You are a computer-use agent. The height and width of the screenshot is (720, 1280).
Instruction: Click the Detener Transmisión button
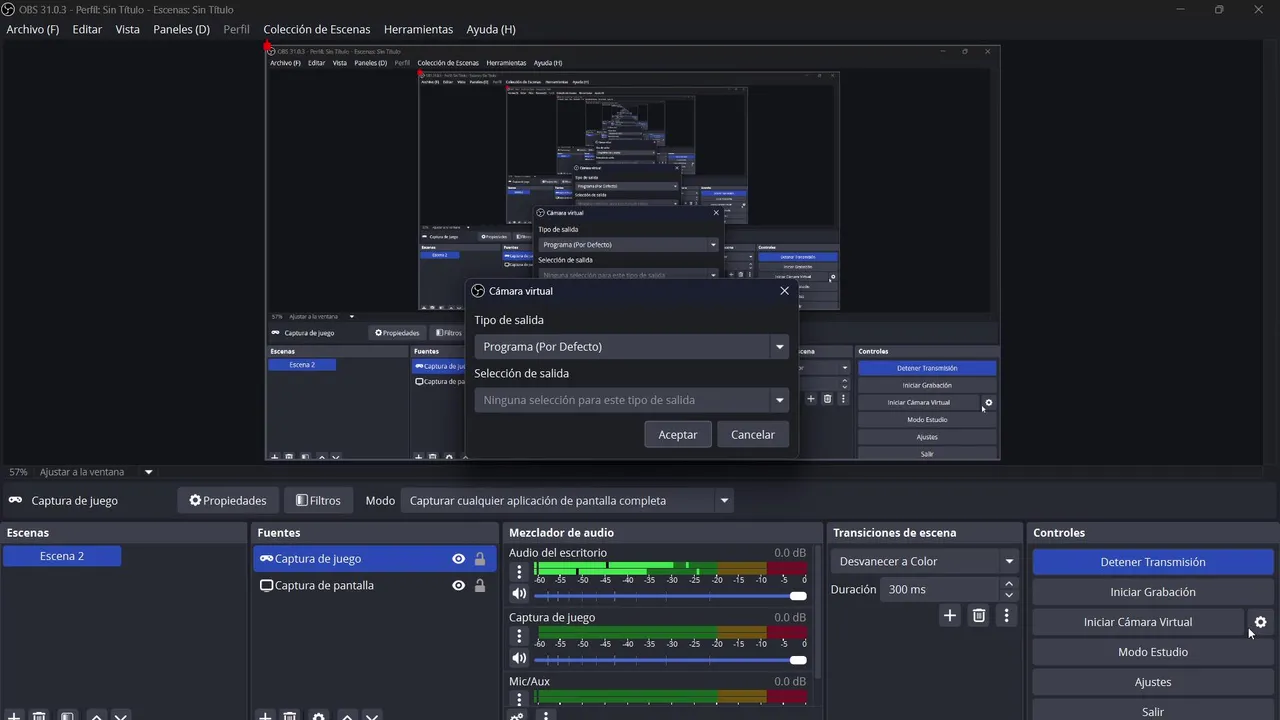pyautogui.click(x=1153, y=562)
